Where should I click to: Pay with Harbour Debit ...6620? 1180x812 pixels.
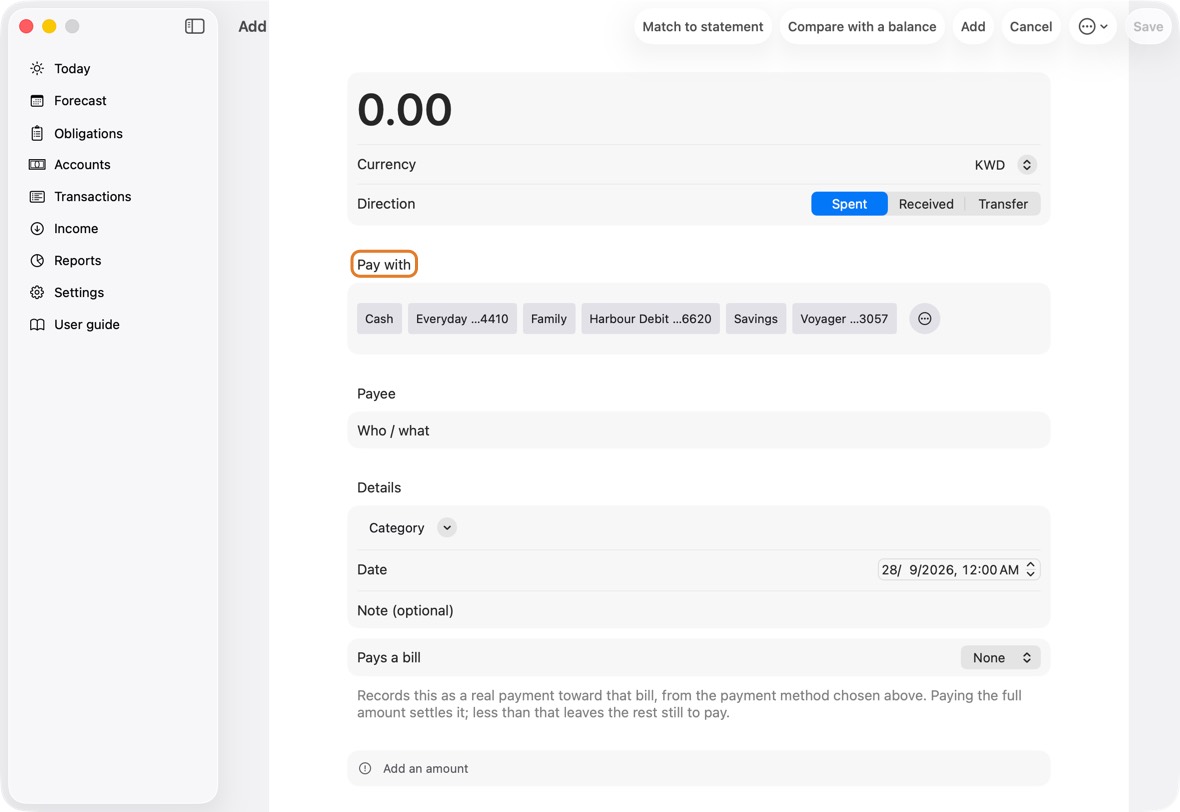point(650,318)
